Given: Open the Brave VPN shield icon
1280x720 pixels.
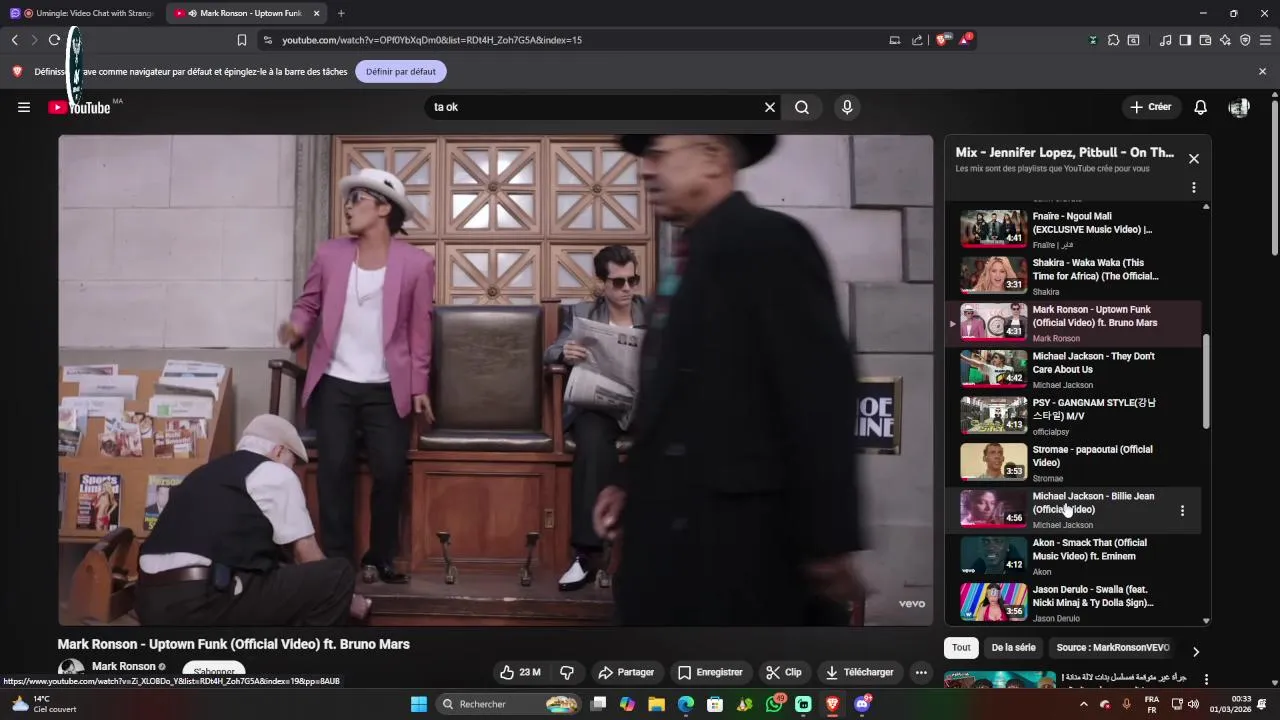Looking at the screenshot, I should click(x=1245, y=40).
